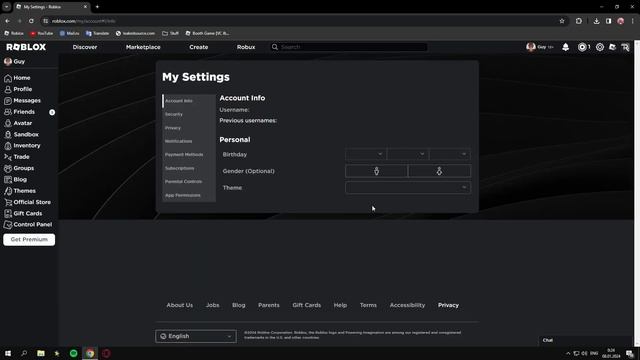Open the Terms footer link

coord(368,305)
